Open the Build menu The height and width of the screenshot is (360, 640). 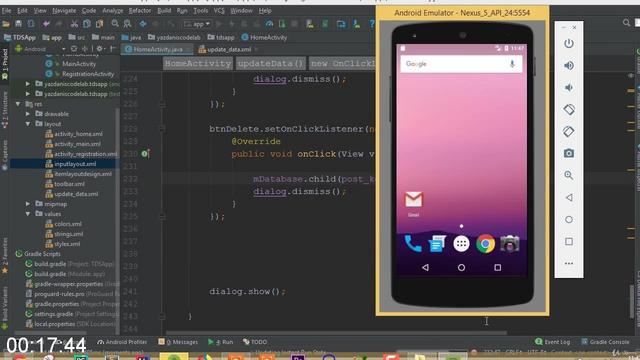tap(164, 11)
